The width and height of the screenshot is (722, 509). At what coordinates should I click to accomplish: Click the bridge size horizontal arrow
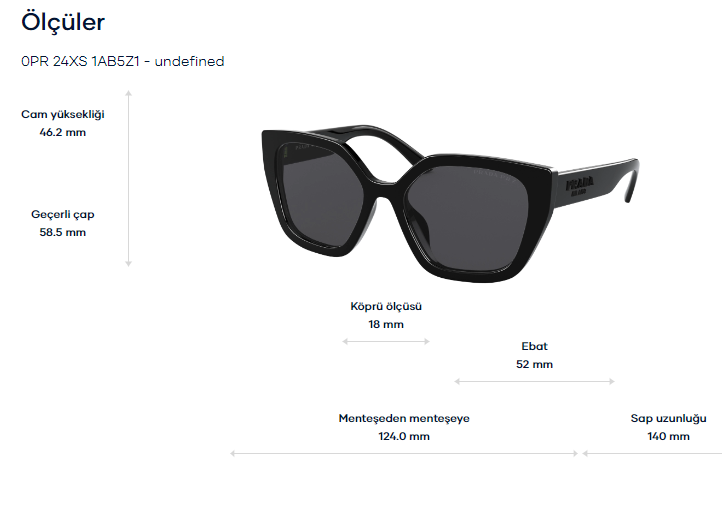coord(386,341)
